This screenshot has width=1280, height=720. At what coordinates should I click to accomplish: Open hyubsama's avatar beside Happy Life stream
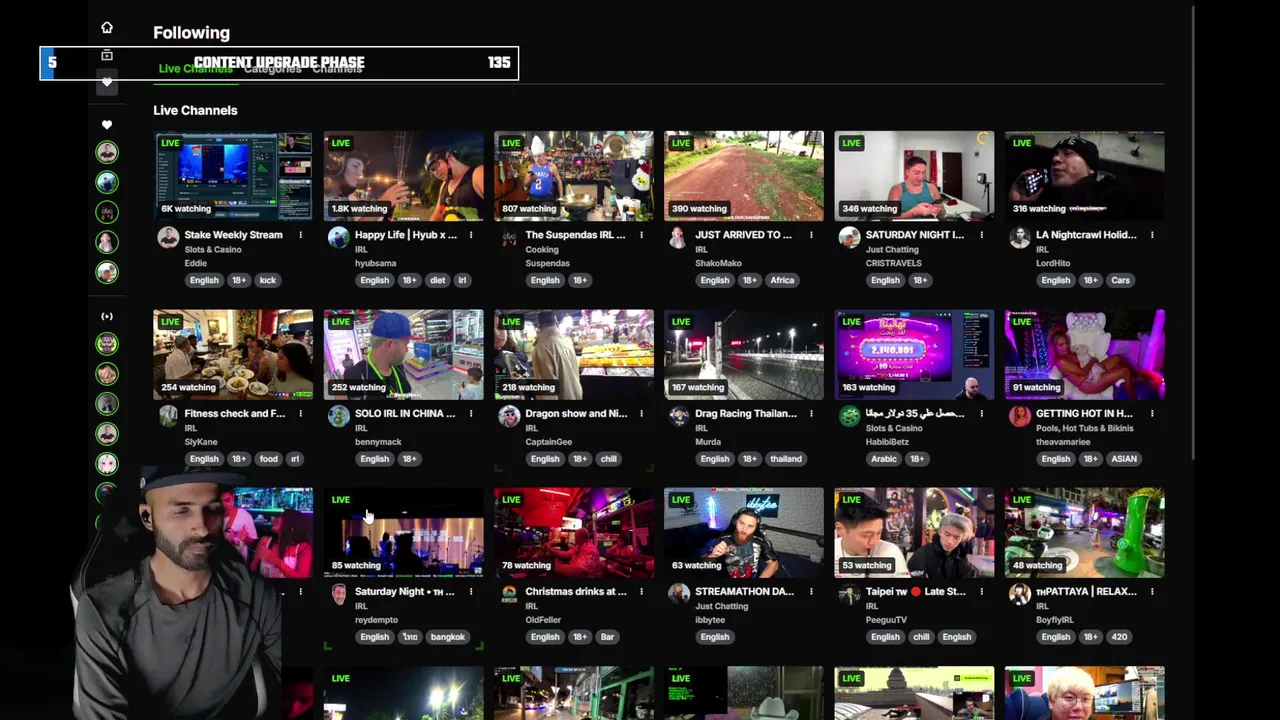point(339,237)
